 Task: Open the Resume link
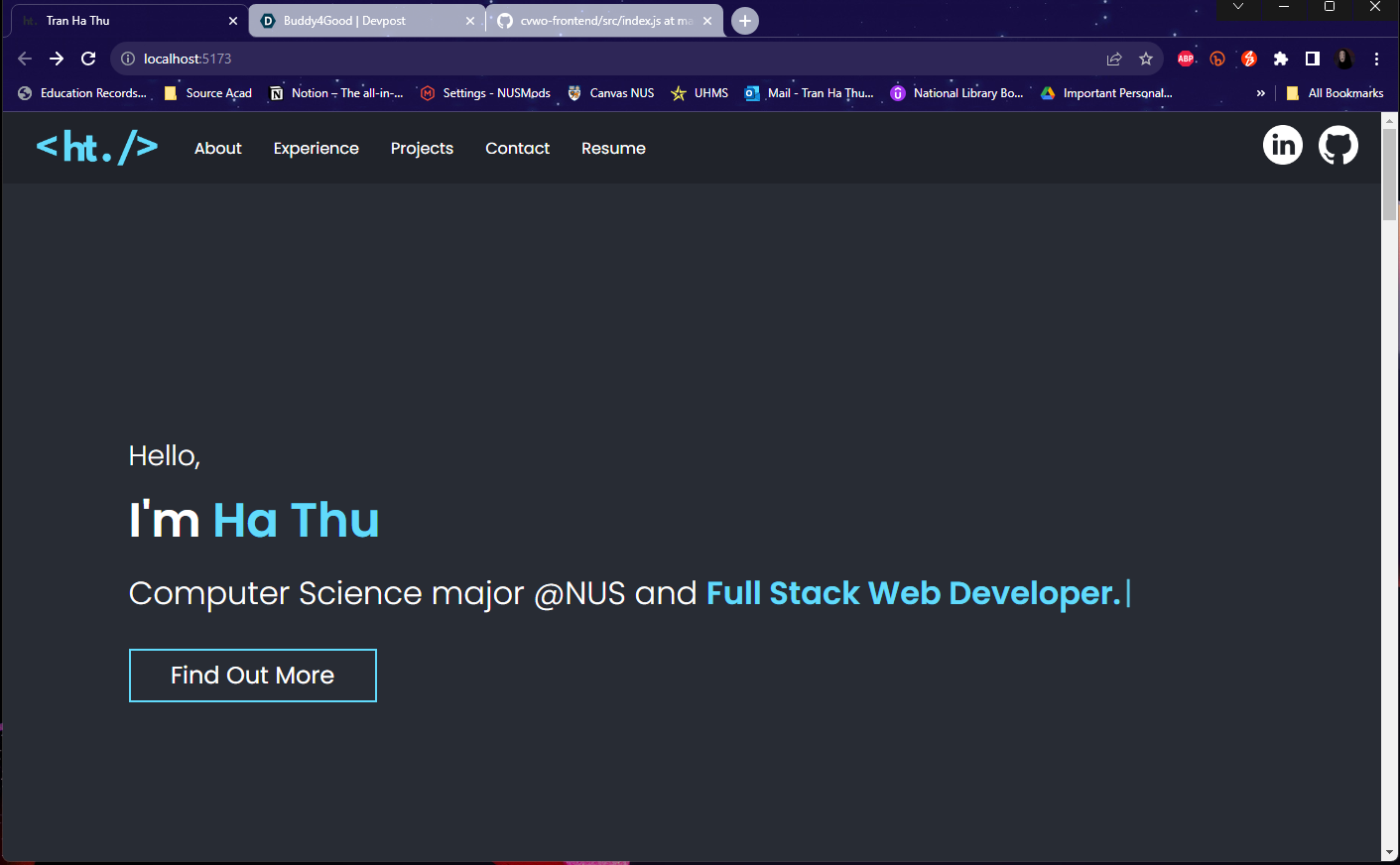click(613, 148)
